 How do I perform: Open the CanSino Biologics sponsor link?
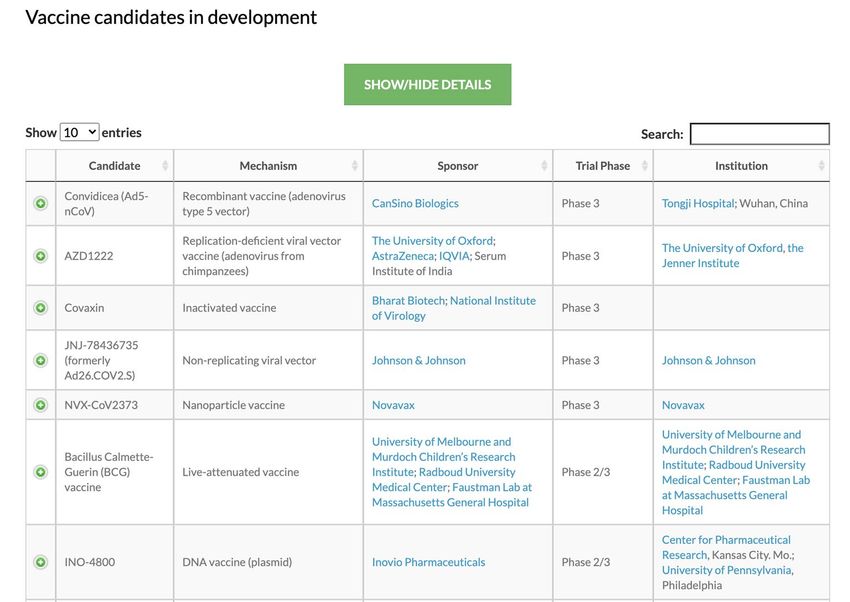(x=415, y=203)
